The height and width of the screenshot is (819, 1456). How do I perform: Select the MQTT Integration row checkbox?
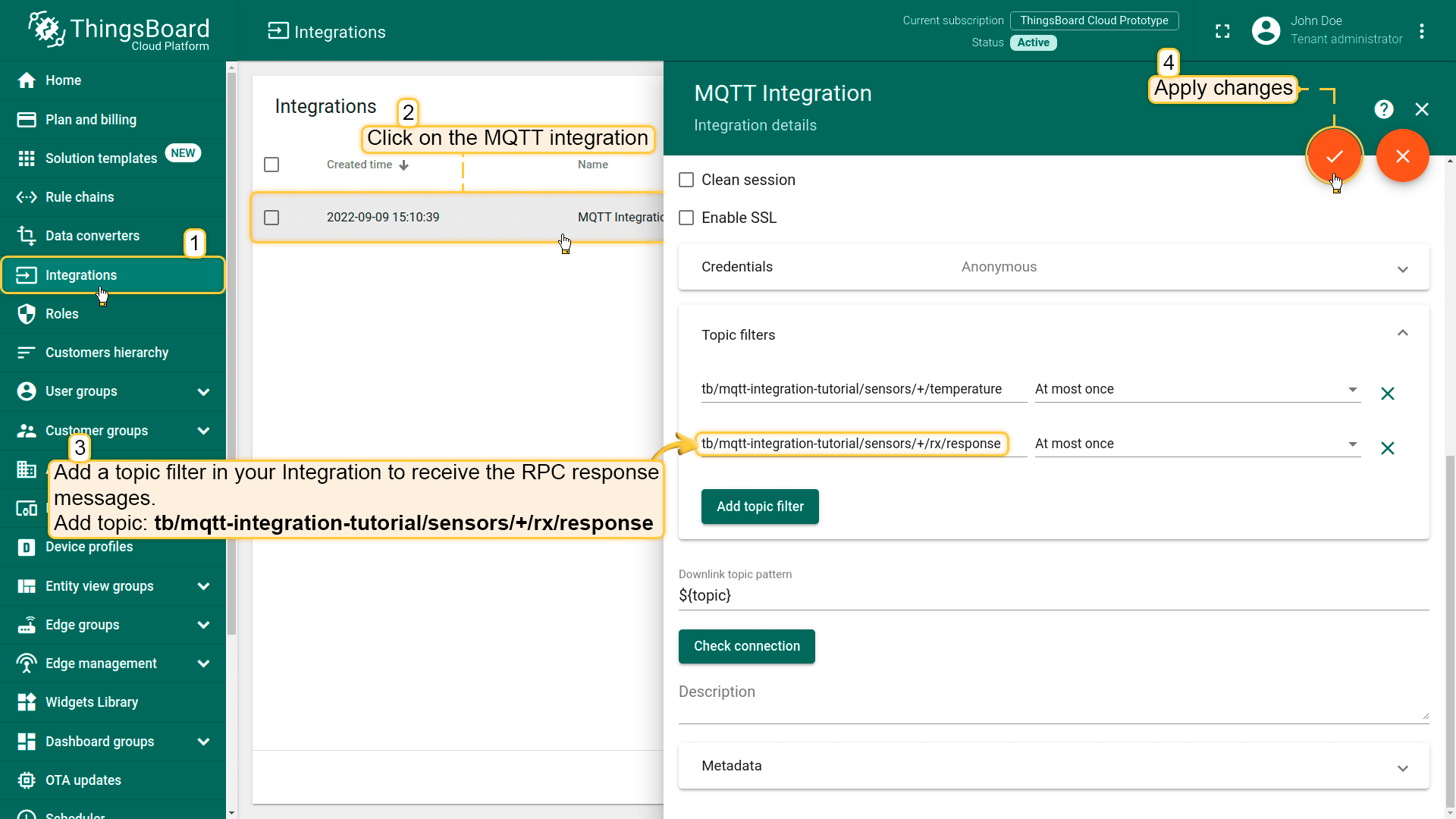tap(271, 218)
